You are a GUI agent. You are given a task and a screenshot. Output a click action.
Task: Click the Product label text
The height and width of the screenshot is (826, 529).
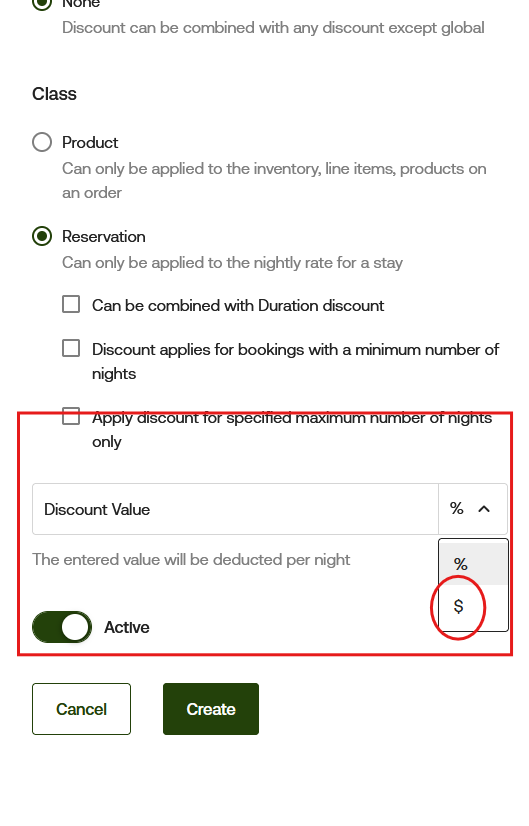click(x=90, y=142)
